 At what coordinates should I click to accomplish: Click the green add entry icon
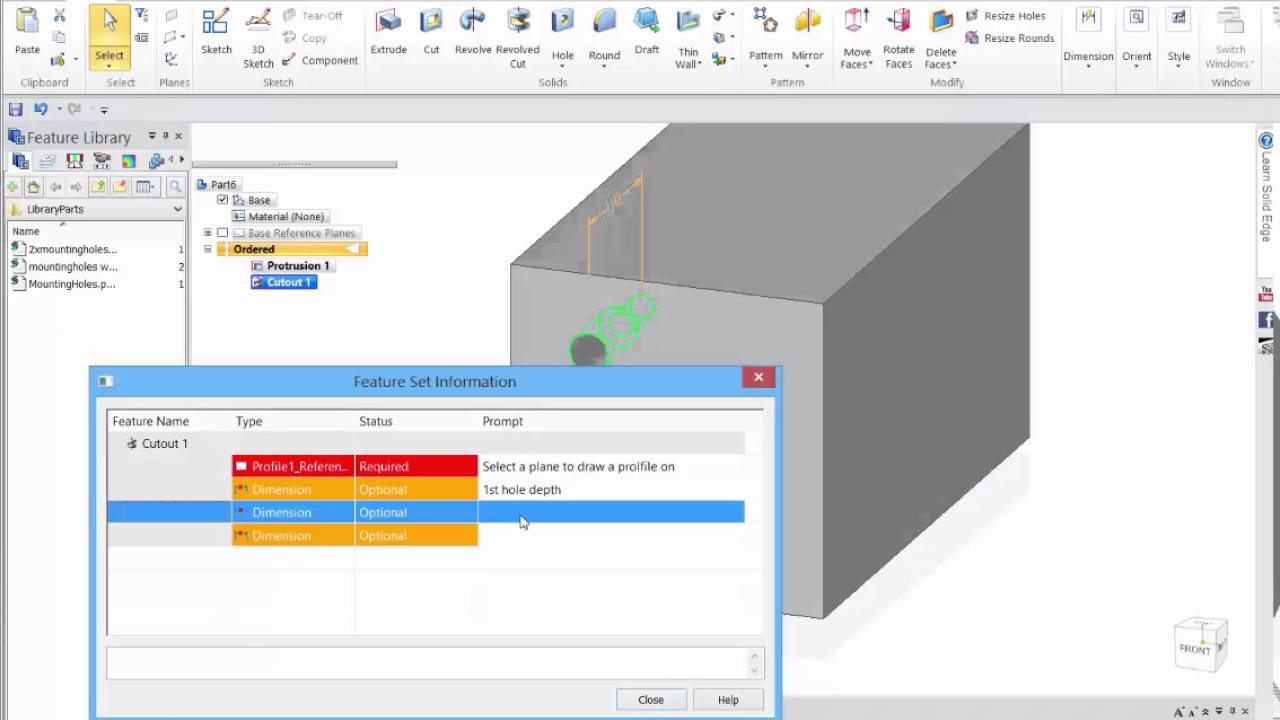(x=13, y=186)
